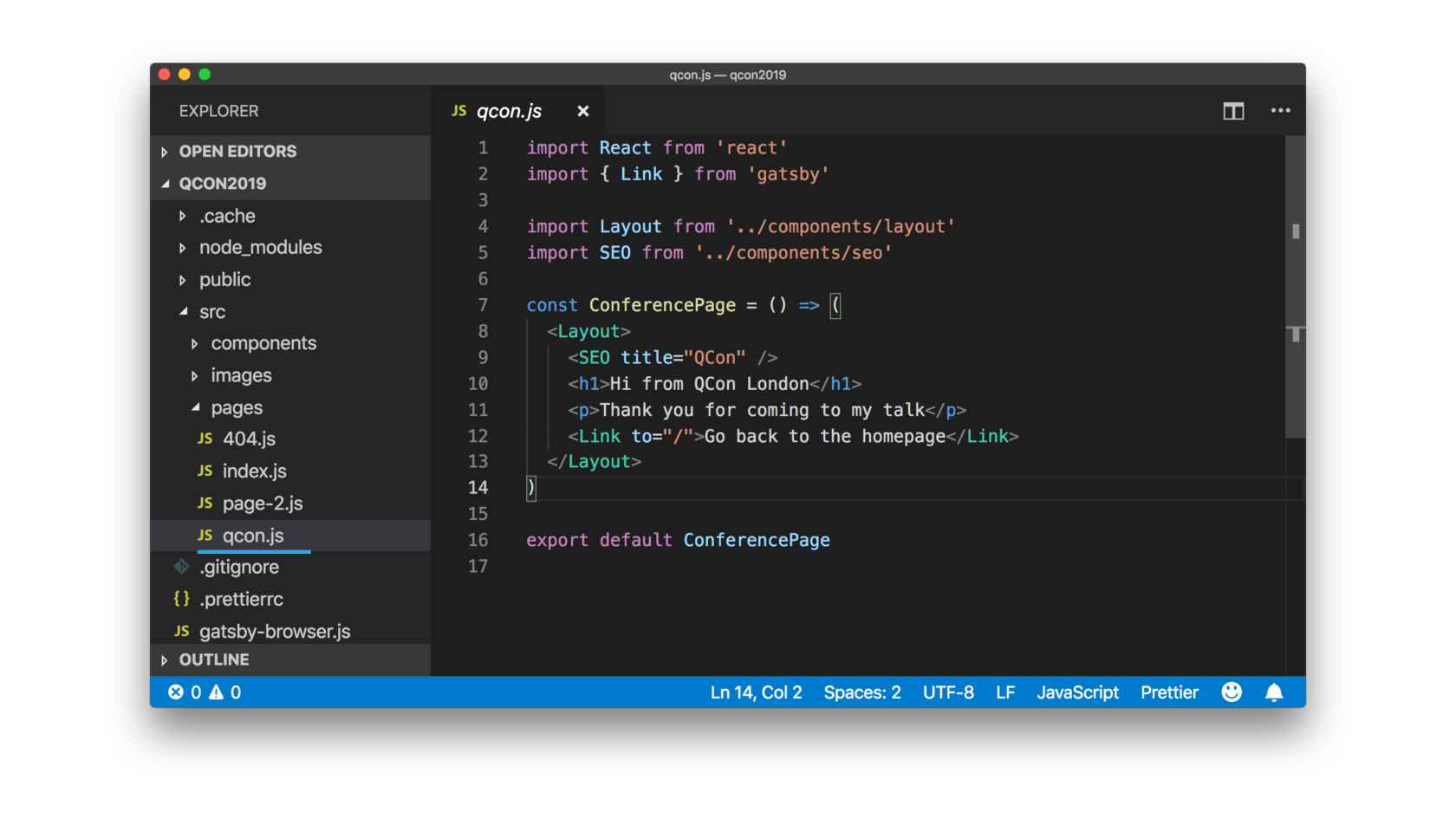Click the JS file icon beside page-2.js
Image resolution: width=1456 pixels, height=819 pixels.
pyautogui.click(x=205, y=503)
